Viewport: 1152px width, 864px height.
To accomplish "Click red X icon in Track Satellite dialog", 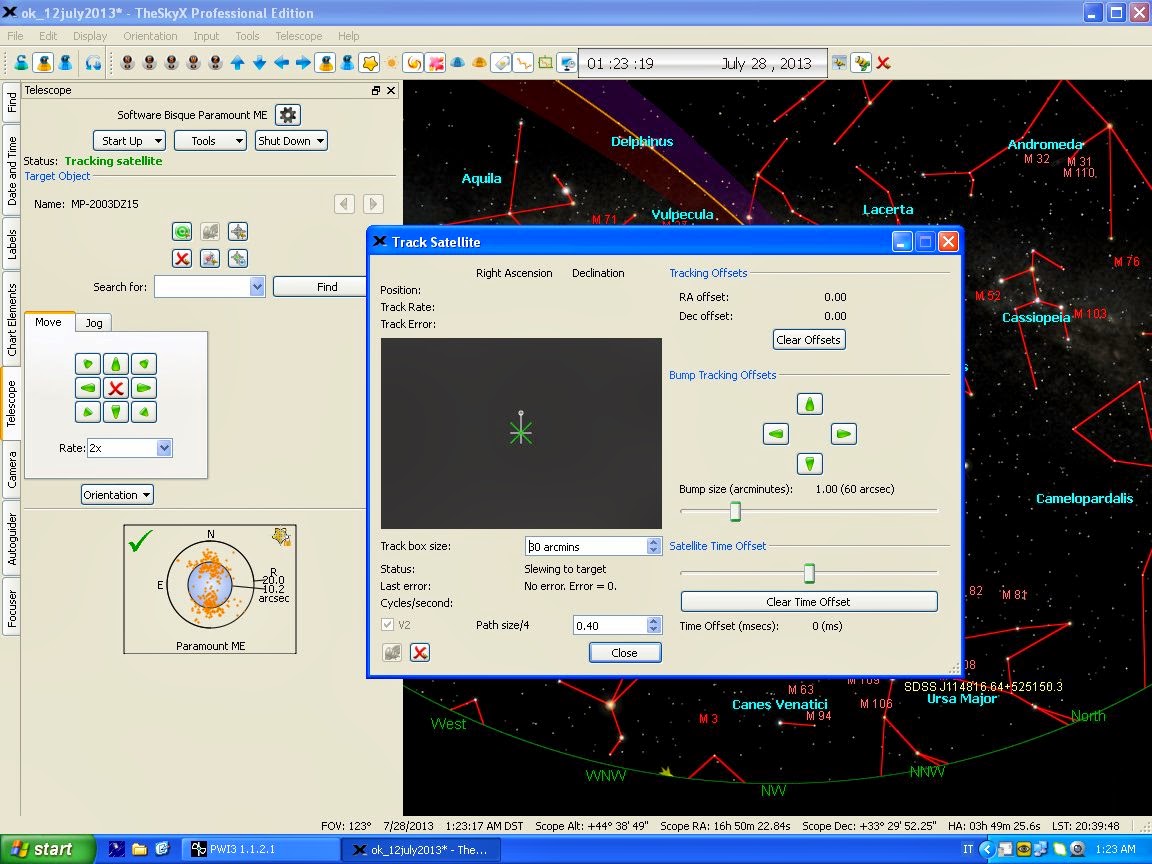I will (420, 652).
